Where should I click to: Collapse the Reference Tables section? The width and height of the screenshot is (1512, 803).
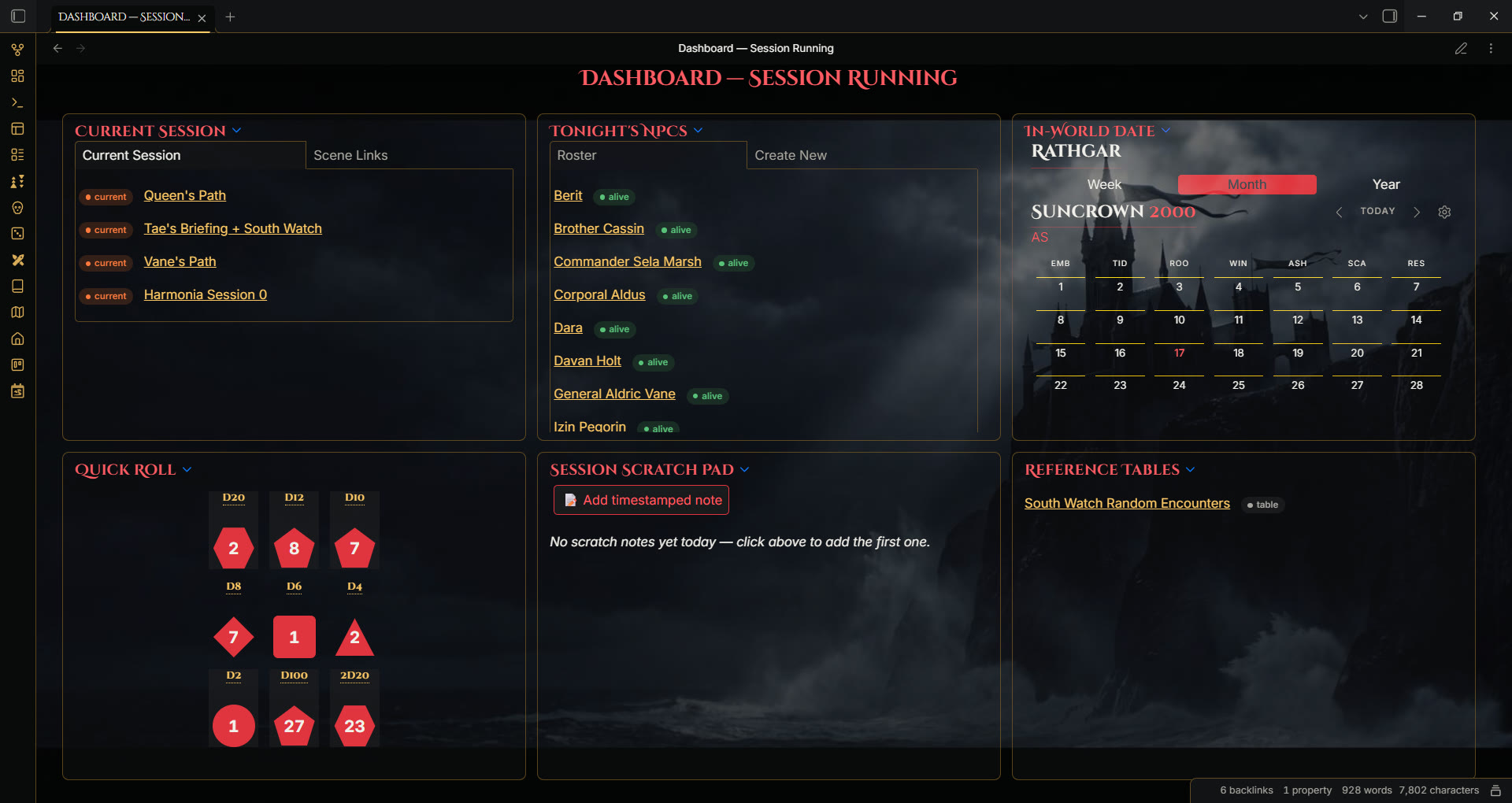point(1191,469)
